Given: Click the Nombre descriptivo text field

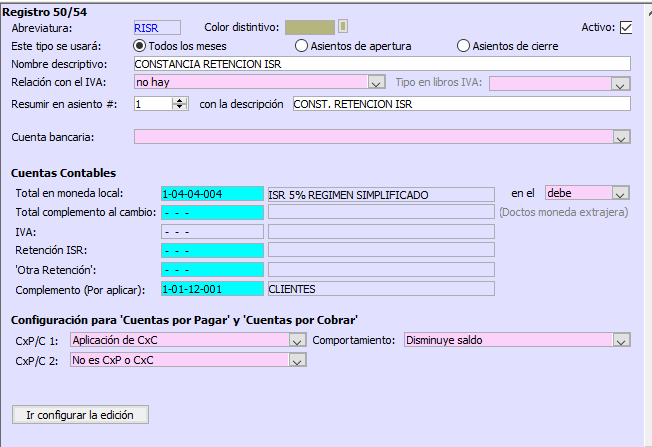Looking at the screenshot, I should [381, 64].
